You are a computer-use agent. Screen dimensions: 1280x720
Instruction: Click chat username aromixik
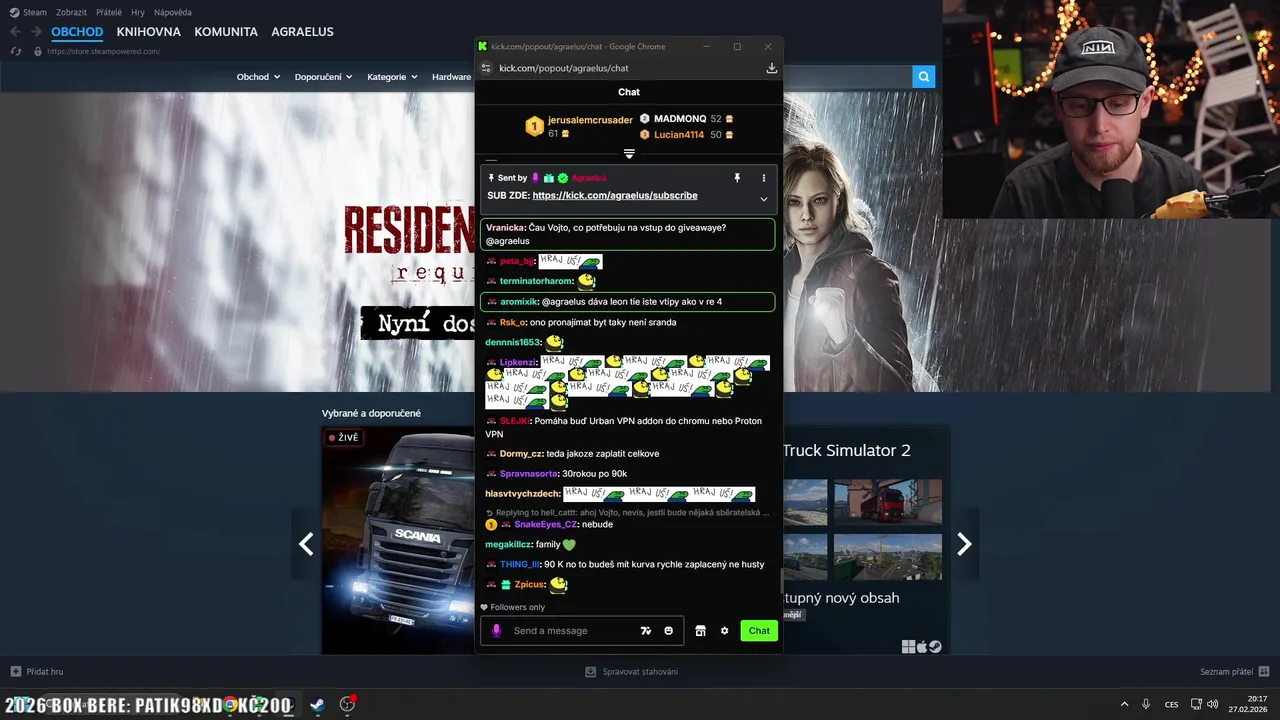coord(519,302)
